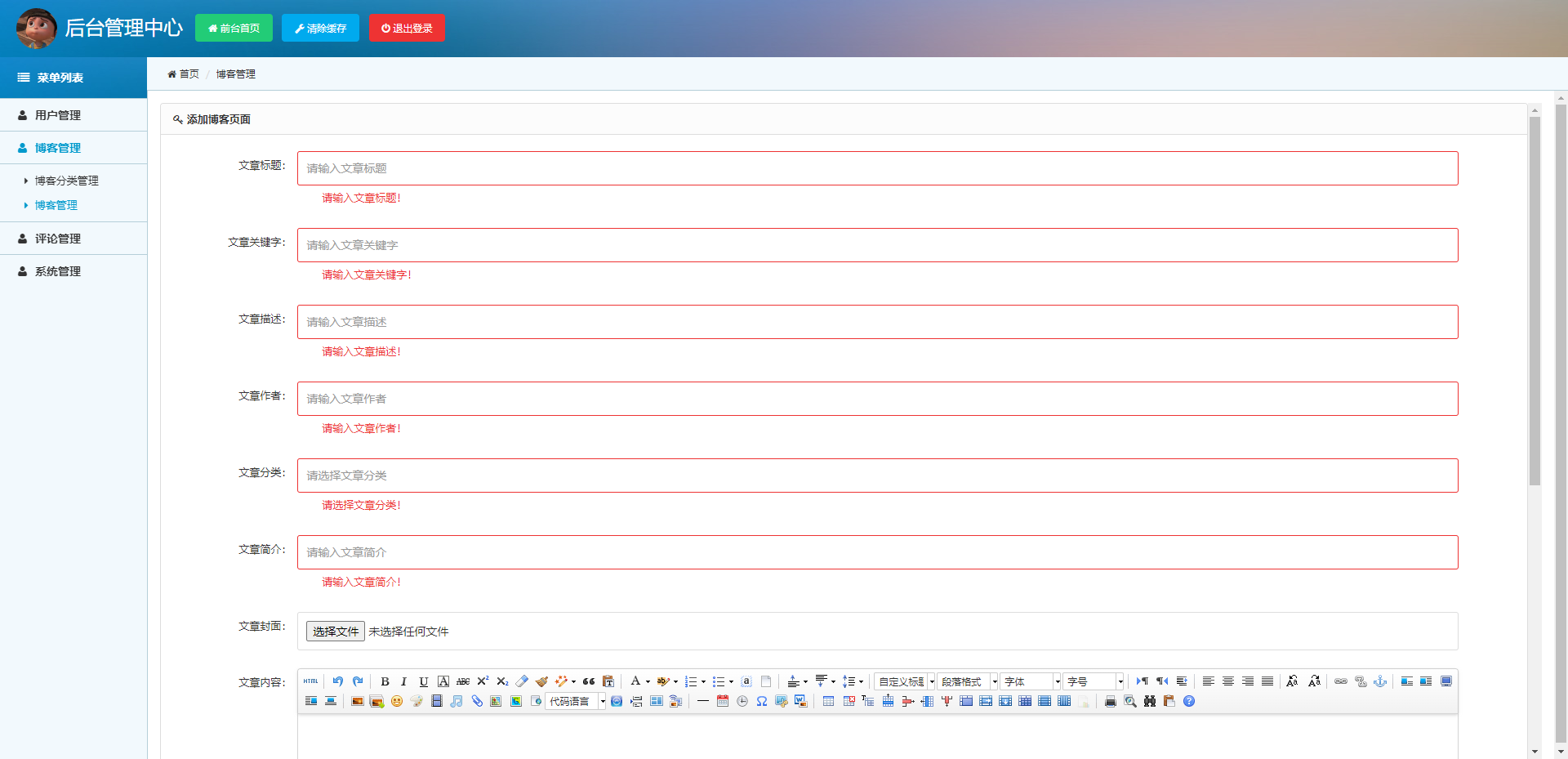Toggle superscript formatting
The height and width of the screenshot is (759, 1568).
[483, 681]
